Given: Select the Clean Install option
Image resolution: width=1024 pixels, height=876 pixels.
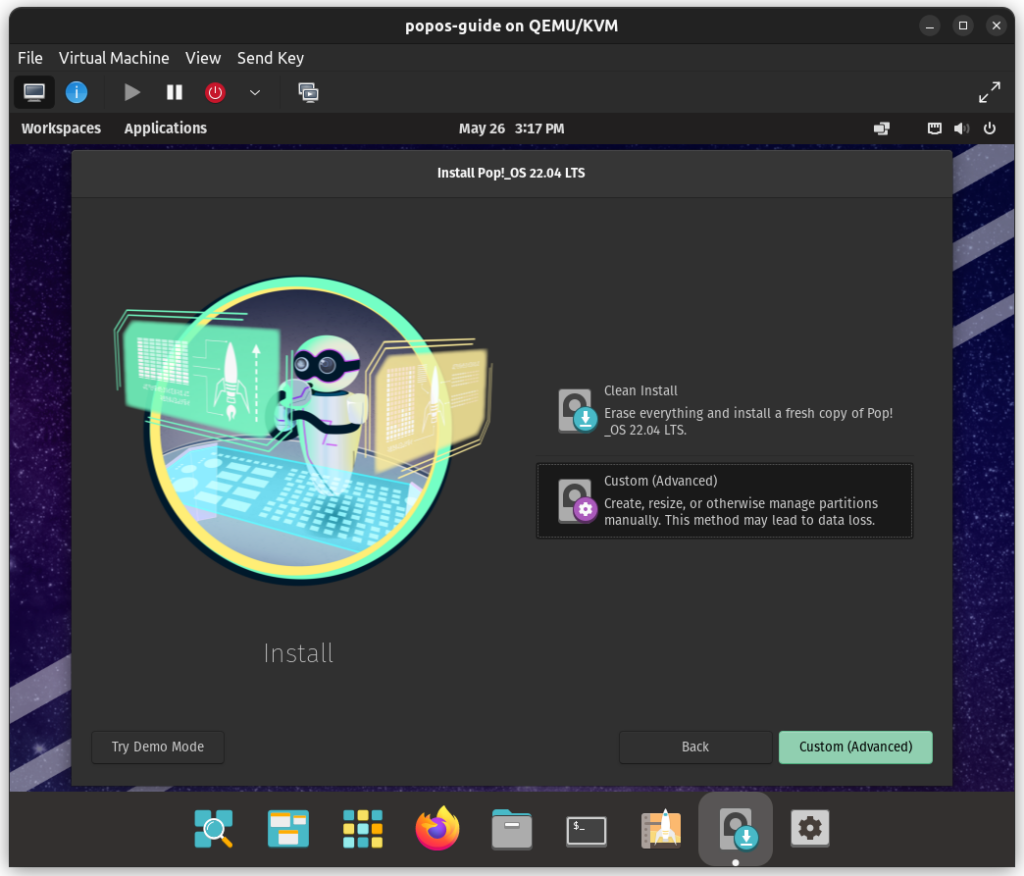Looking at the screenshot, I should click(x=724, y=410).
